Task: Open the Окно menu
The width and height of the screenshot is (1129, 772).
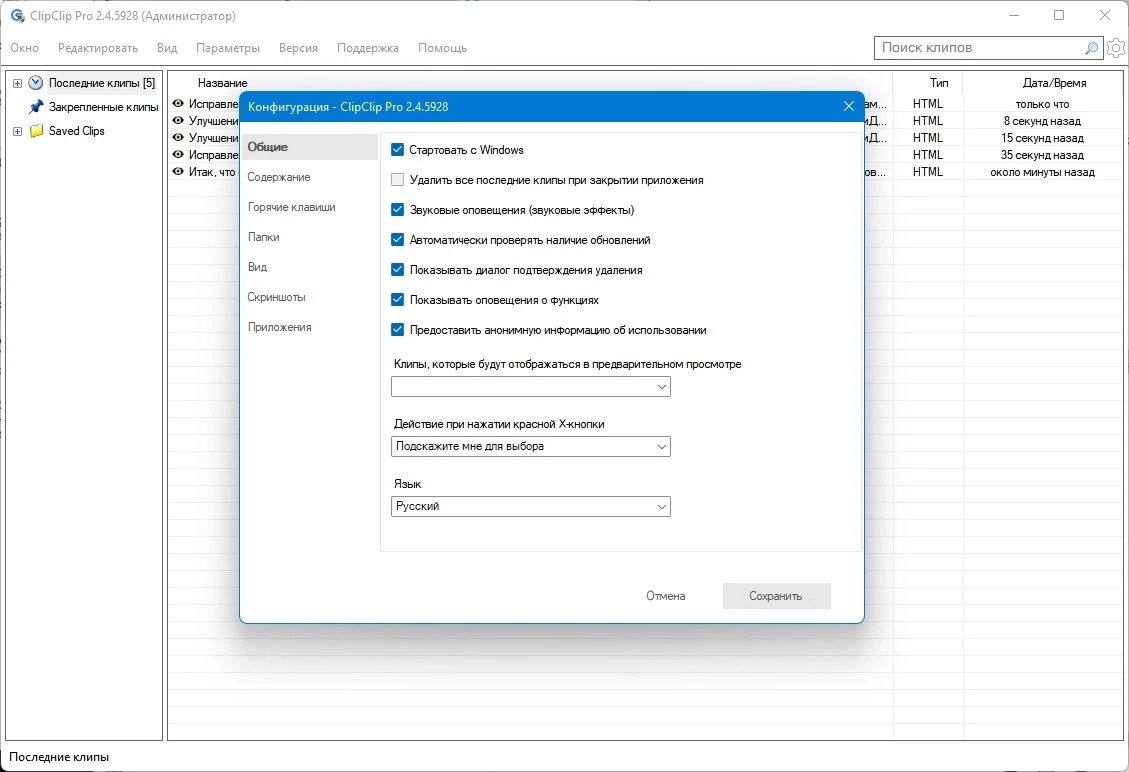Action: [24, 48]
